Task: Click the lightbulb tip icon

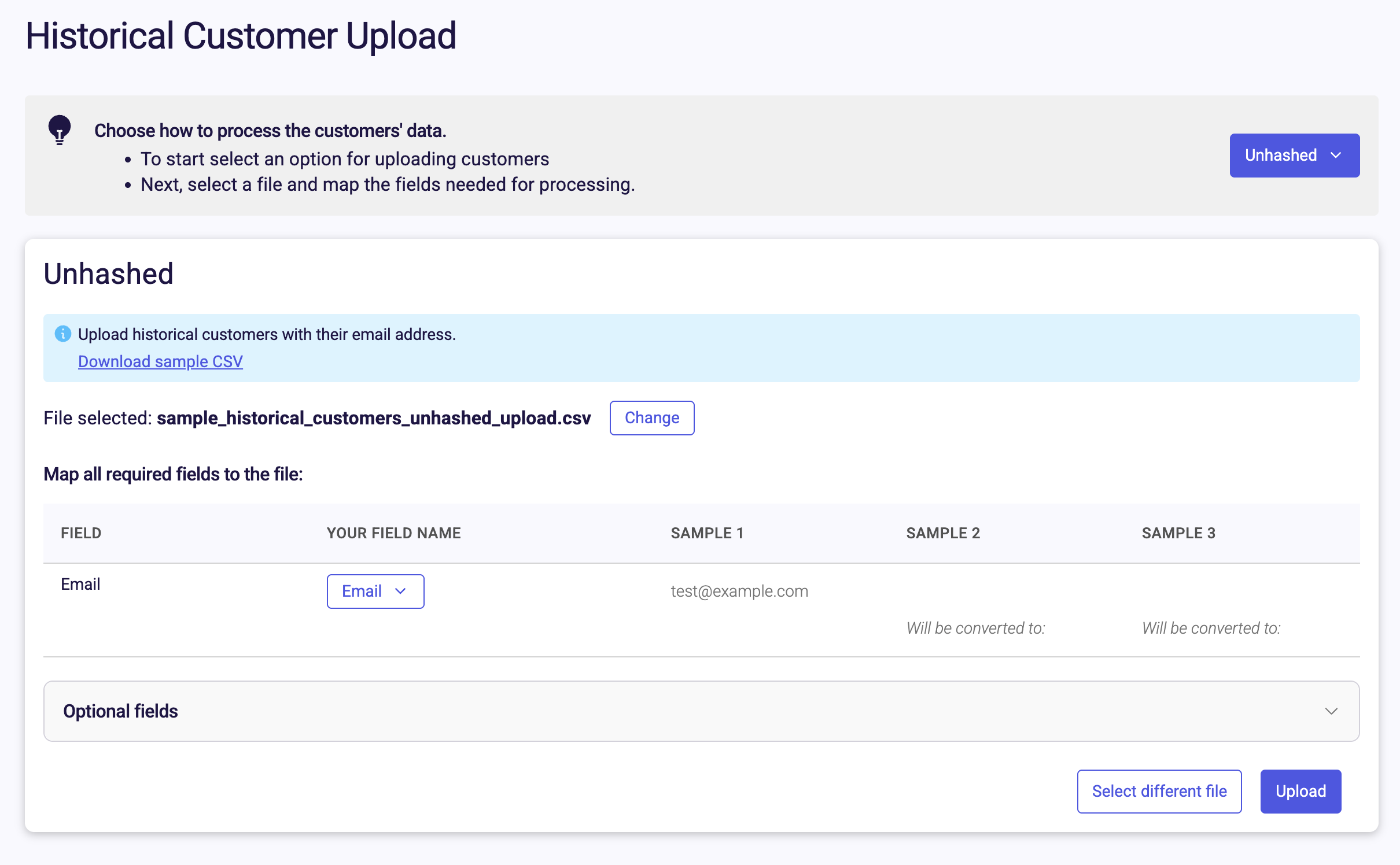Action: 59,130
